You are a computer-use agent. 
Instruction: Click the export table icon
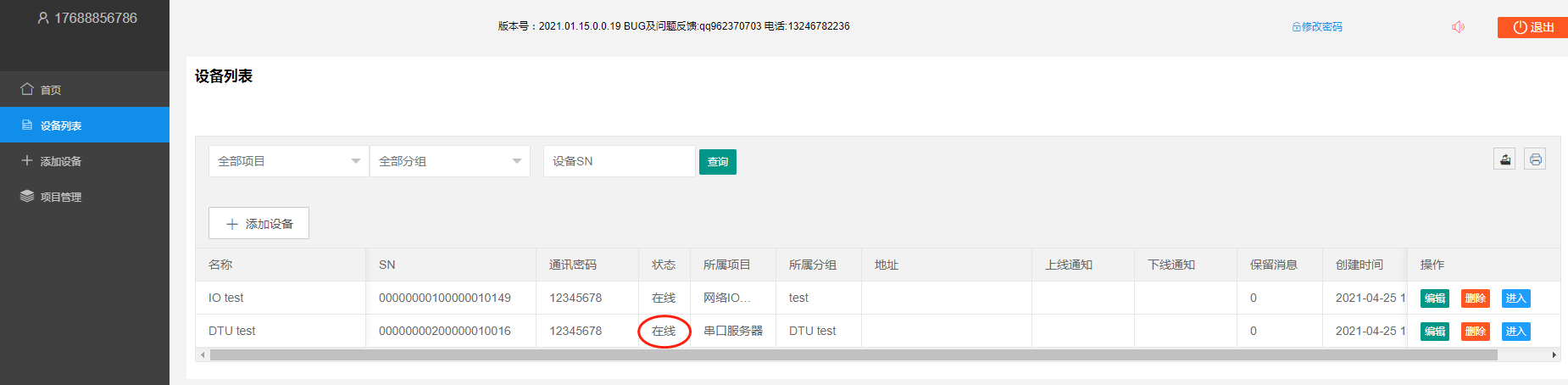1504,159
